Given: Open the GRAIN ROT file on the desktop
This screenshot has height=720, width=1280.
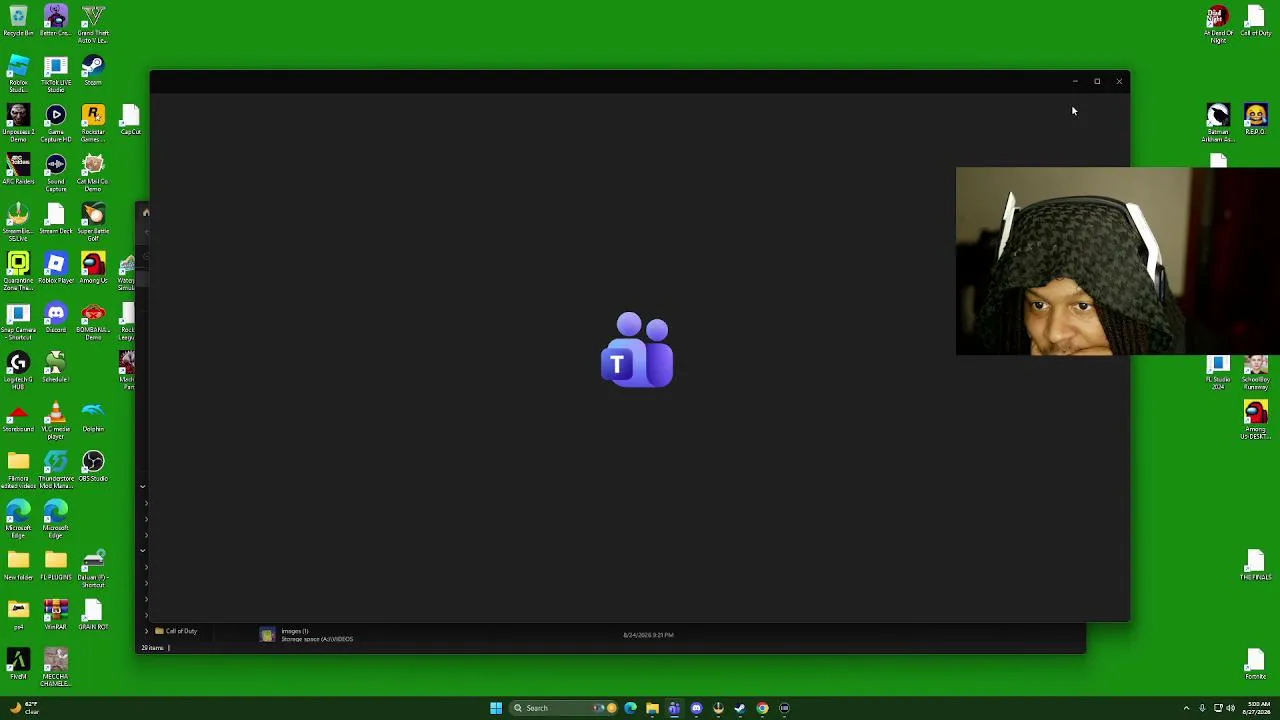Looking at the screenshot, I should point(93,614).
